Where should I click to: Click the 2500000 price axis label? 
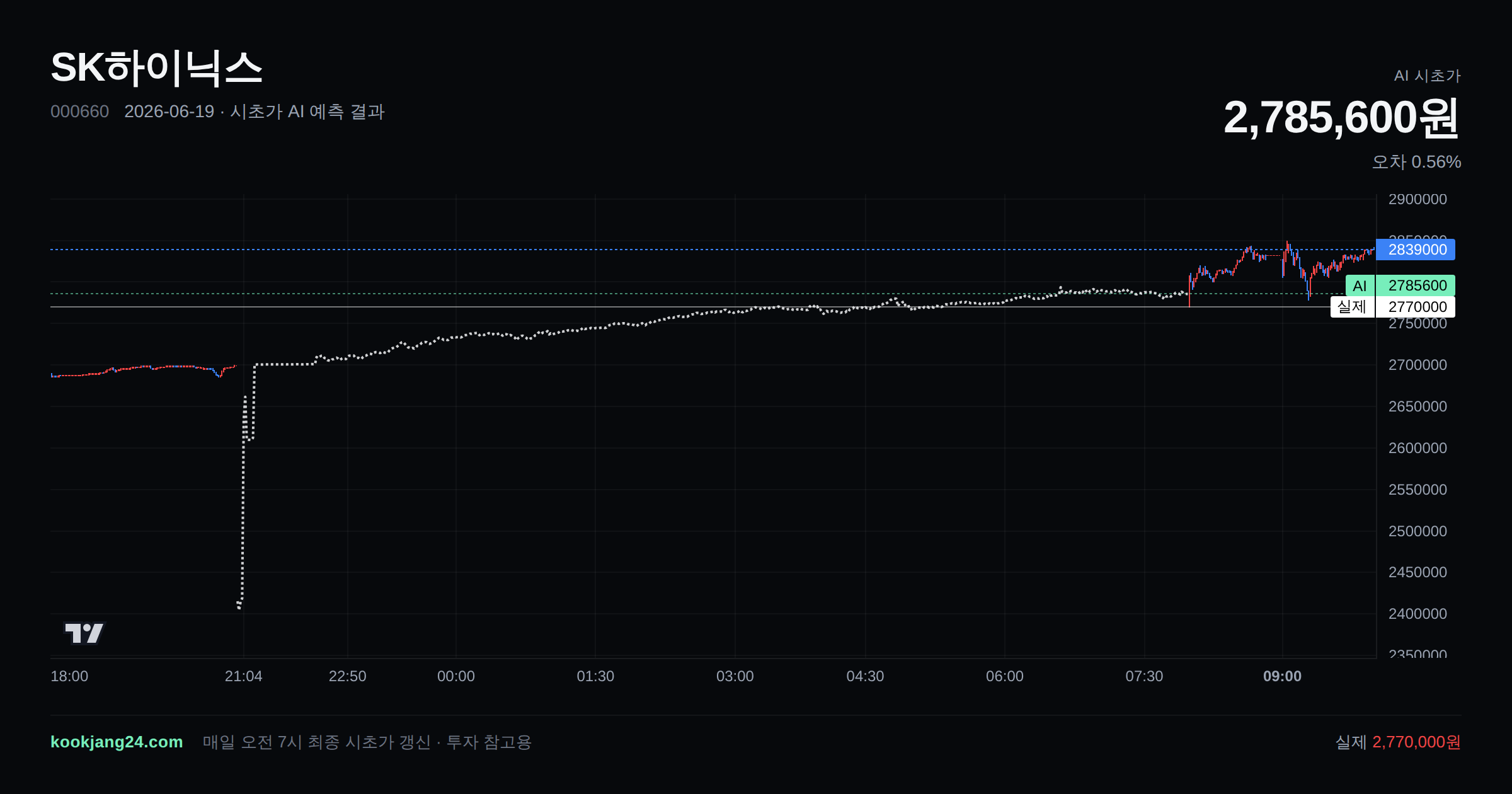coord(1417,531)
